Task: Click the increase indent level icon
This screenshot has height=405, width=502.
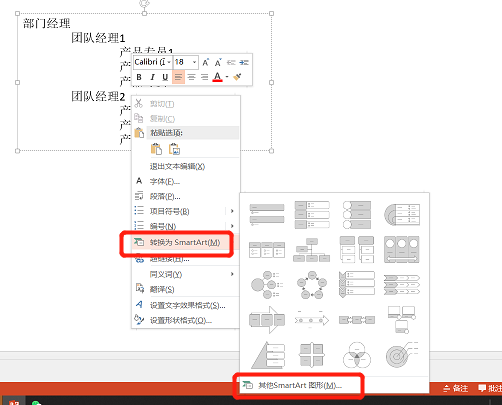Action: (244, 62)
